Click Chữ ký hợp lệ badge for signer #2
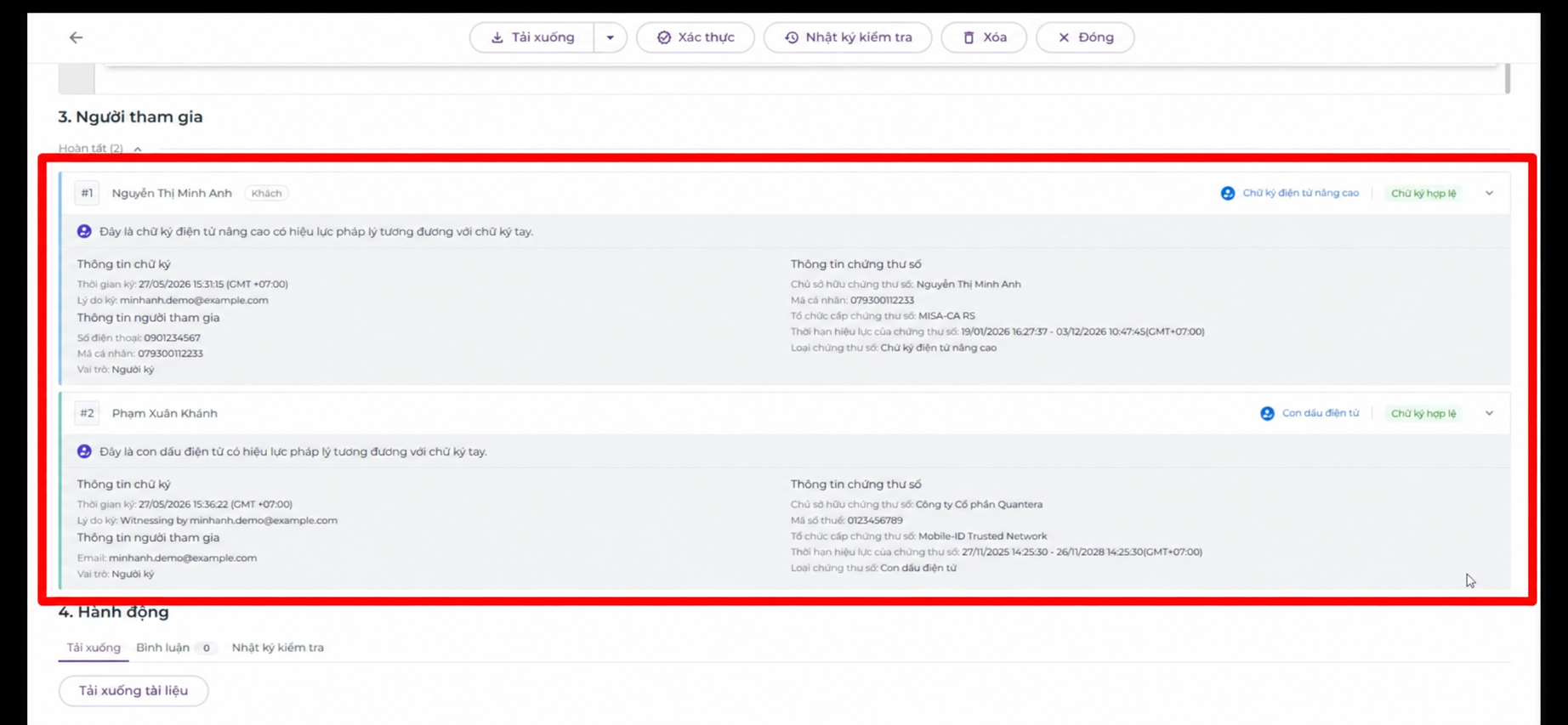The height and width of the screenshot is (725, 1568). point(1423,413)
